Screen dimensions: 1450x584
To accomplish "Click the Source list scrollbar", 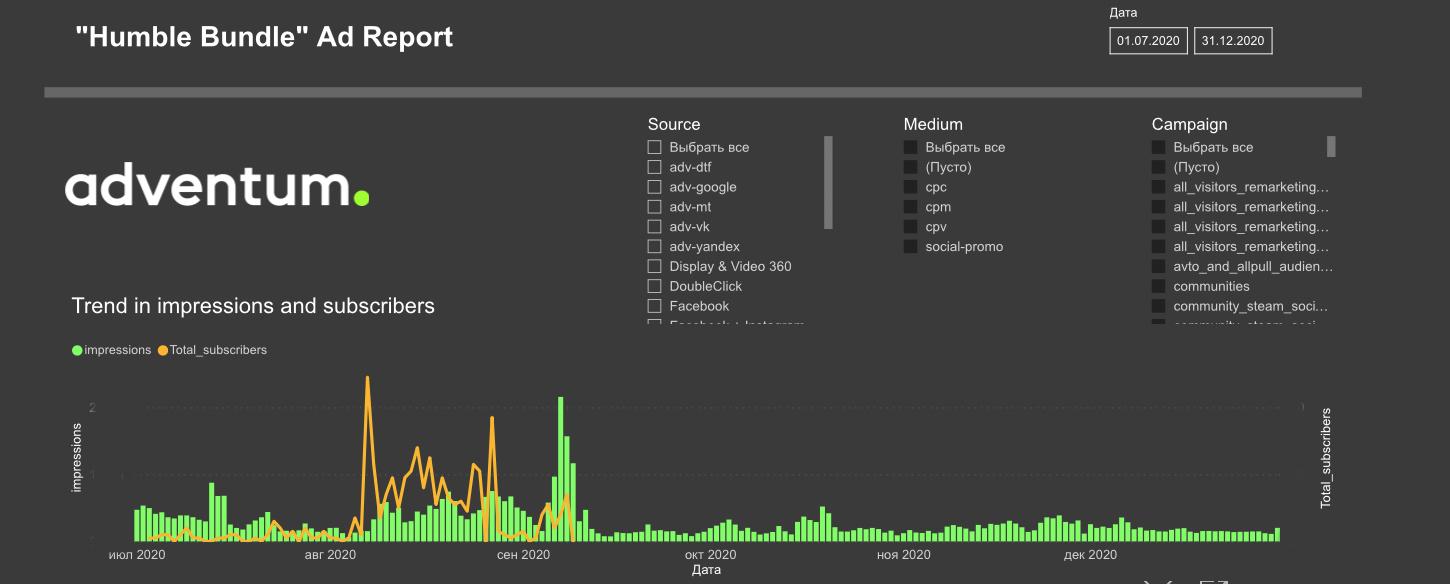I will click(828, 183).
